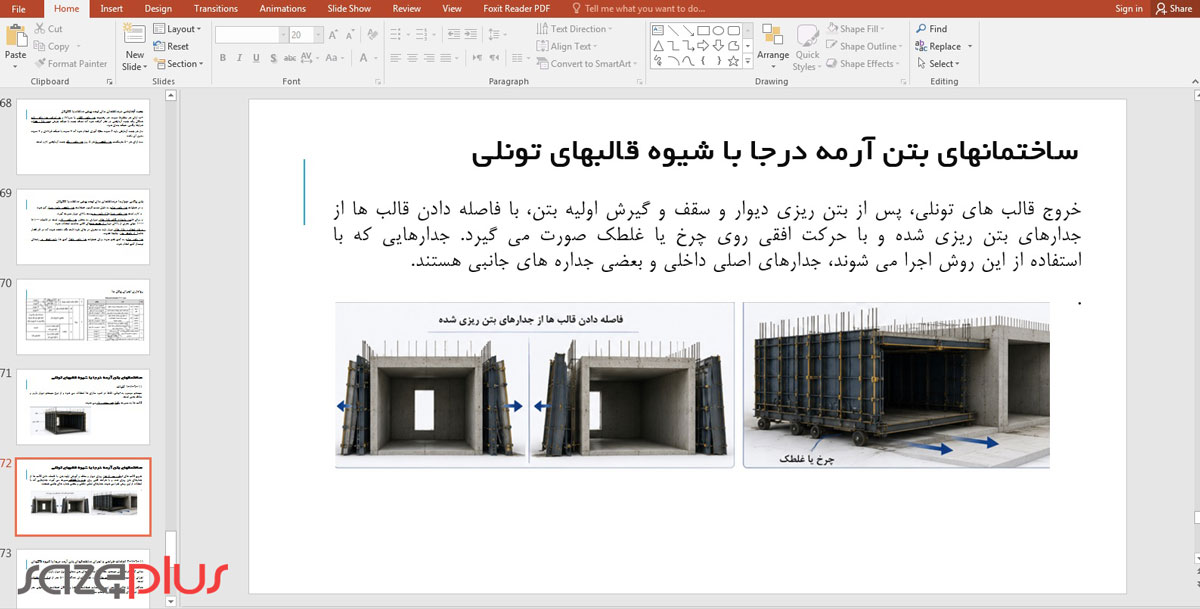
Task: Click the Shape Fill paint bucket
Action: tap(831, 29)
